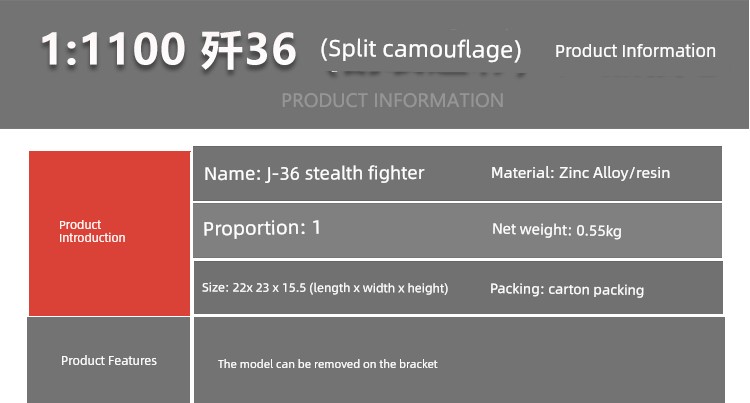Click the model can be removed description
Viewport: 750px width, 403px height.
tap(328, 364)
